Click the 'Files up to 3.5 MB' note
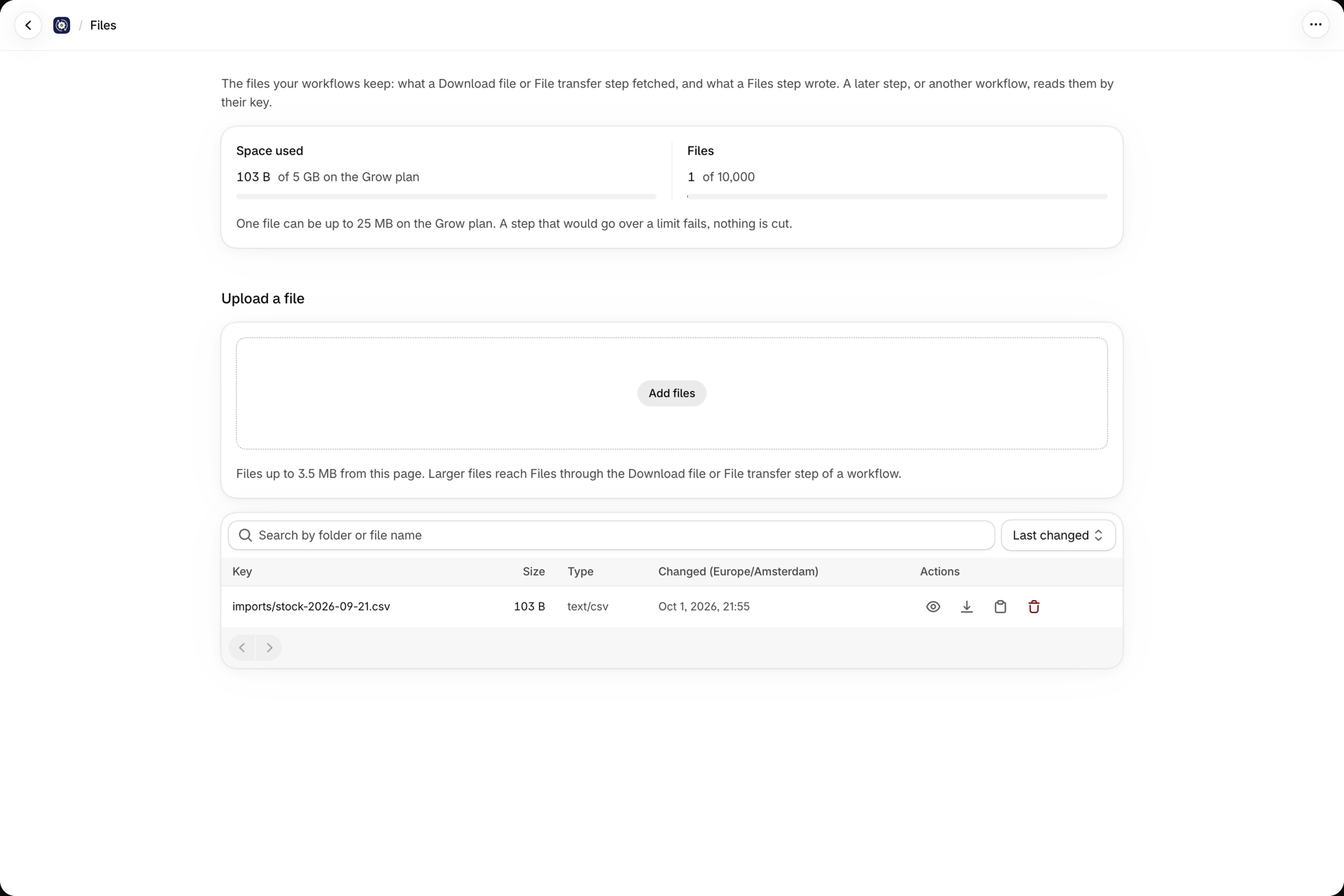Image resolution: width=1344 pixels, height=896 pixels. [x=568, y=474]
